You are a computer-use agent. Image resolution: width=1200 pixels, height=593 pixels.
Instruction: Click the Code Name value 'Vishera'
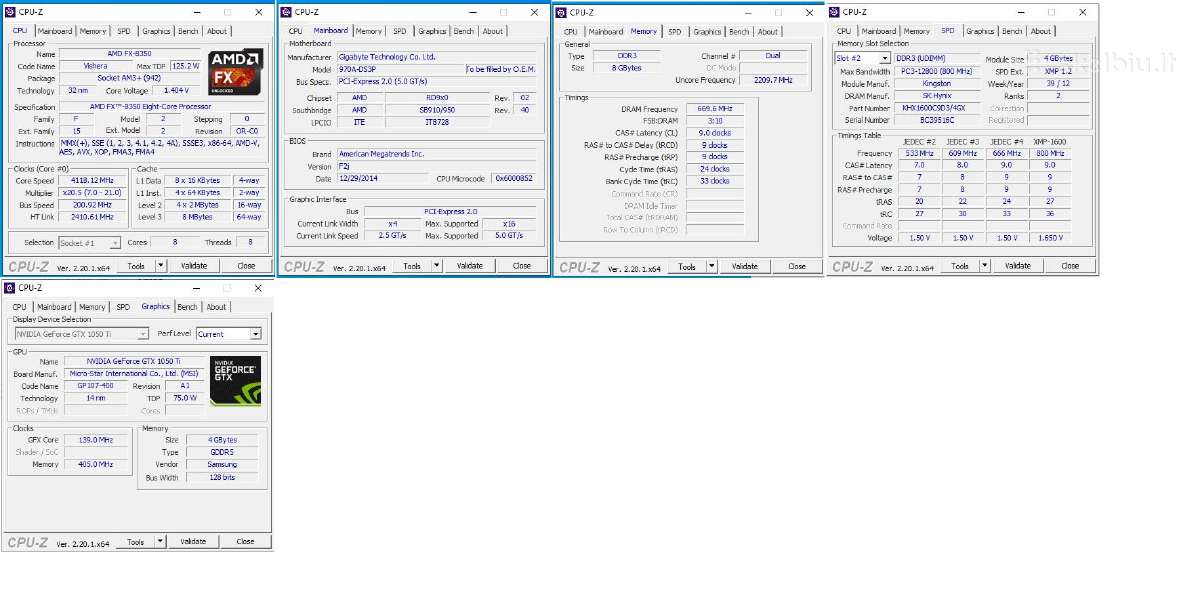(x=96, y=66)
